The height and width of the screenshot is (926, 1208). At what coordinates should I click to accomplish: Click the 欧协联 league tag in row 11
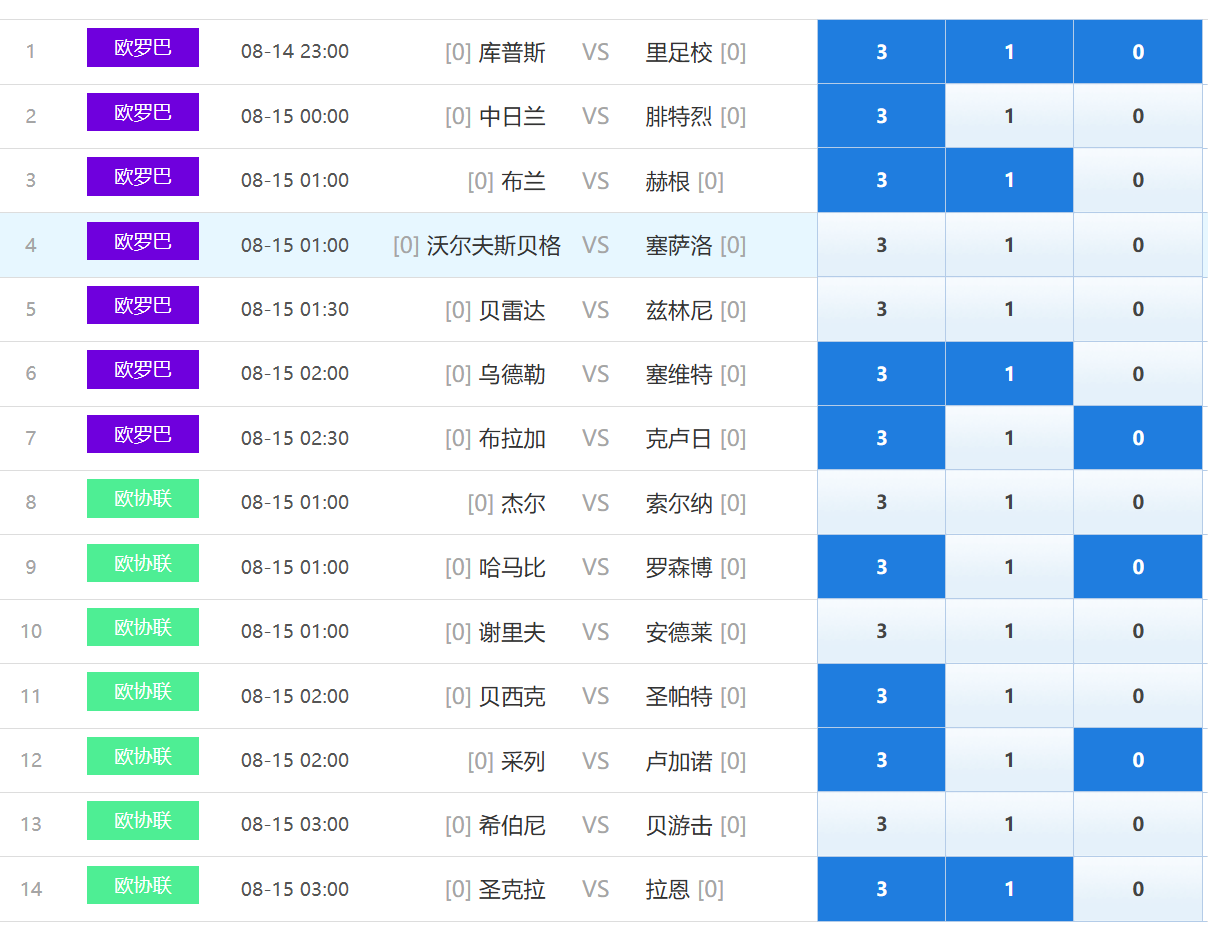(x=143, y=691)
